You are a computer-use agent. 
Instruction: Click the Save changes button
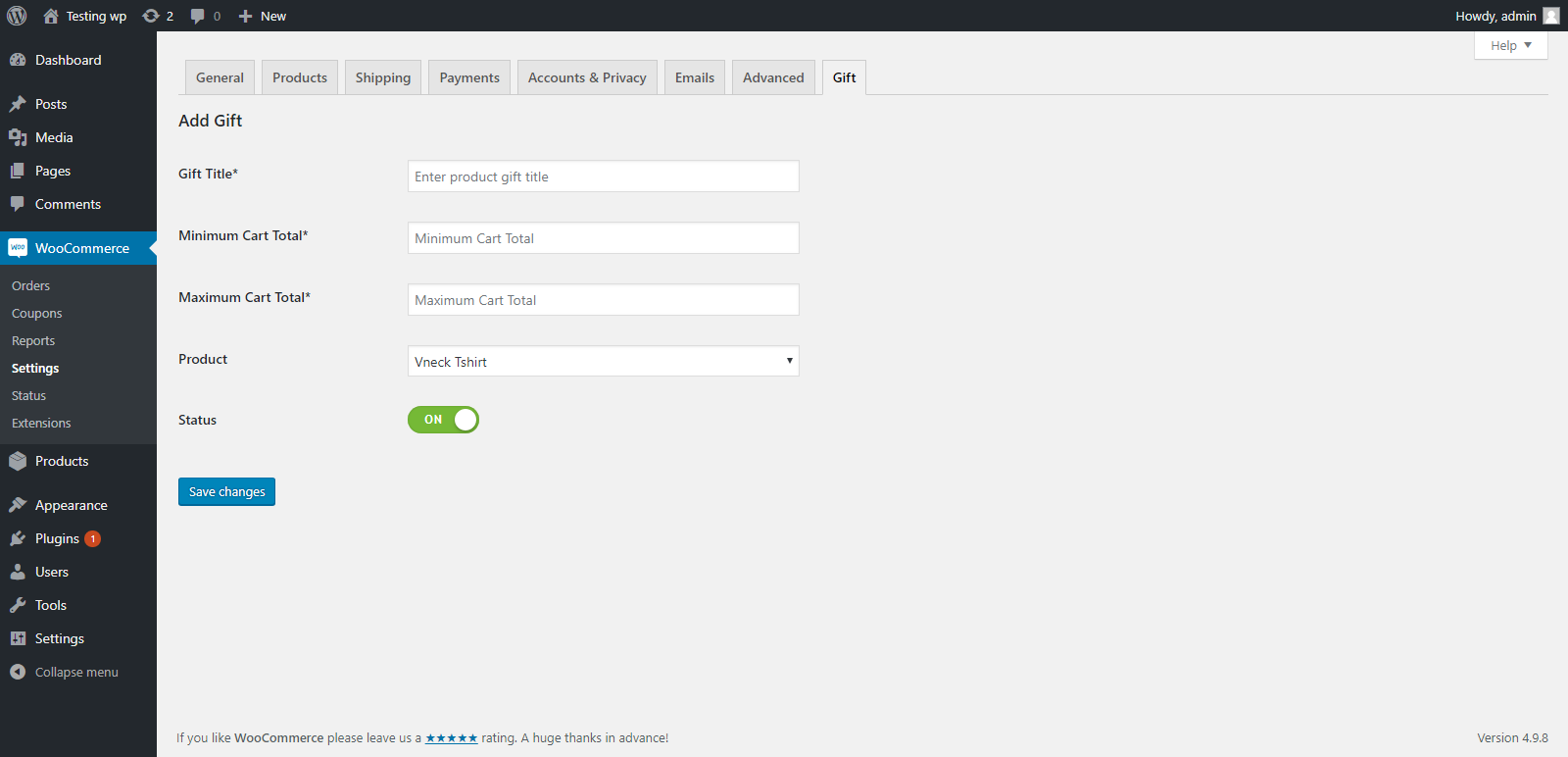coord(226,491)
